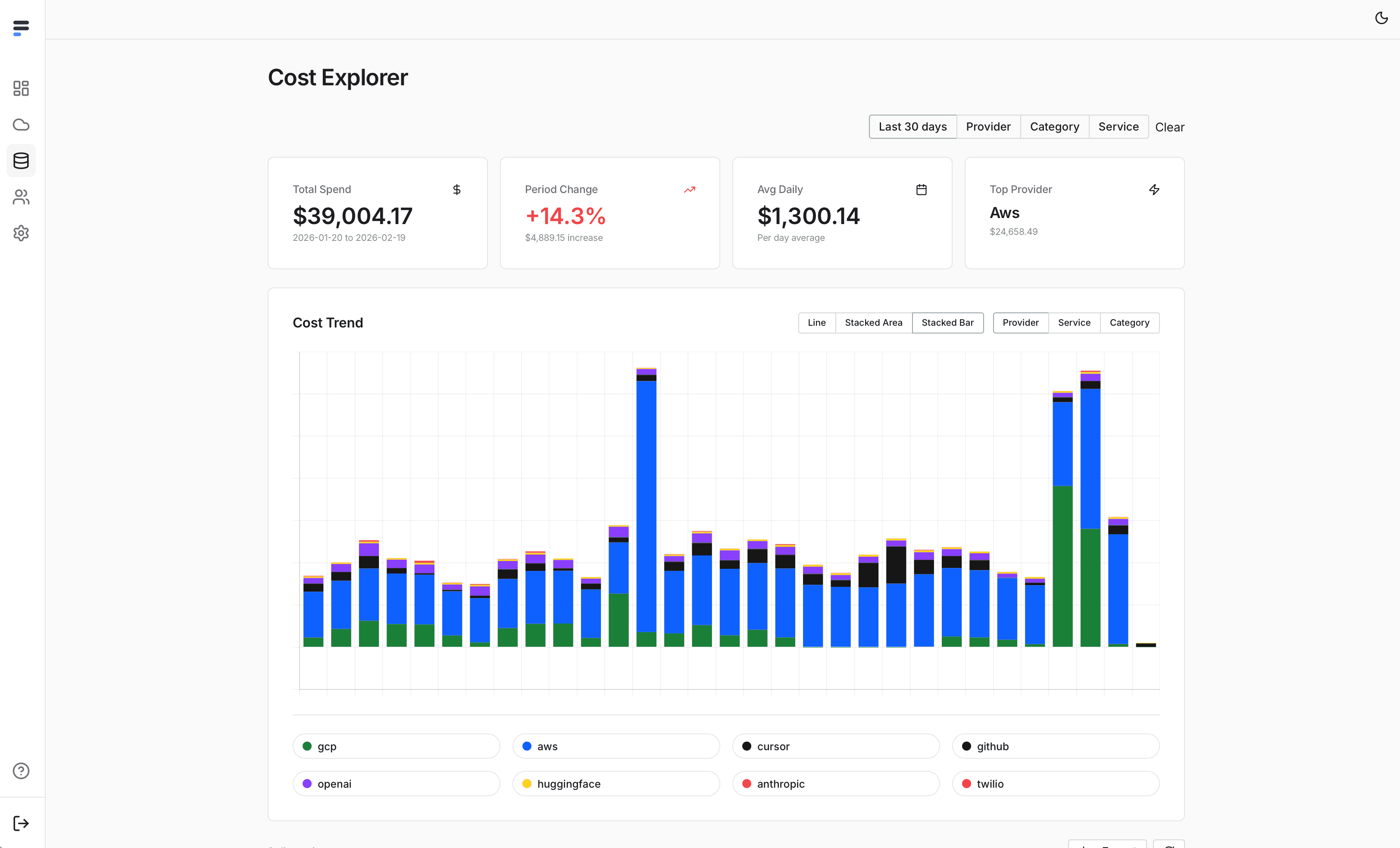The height and width of the screenshot is (848, 1400).
Task: Open the Provider filter next to date range
Action: tap(988, 126)
